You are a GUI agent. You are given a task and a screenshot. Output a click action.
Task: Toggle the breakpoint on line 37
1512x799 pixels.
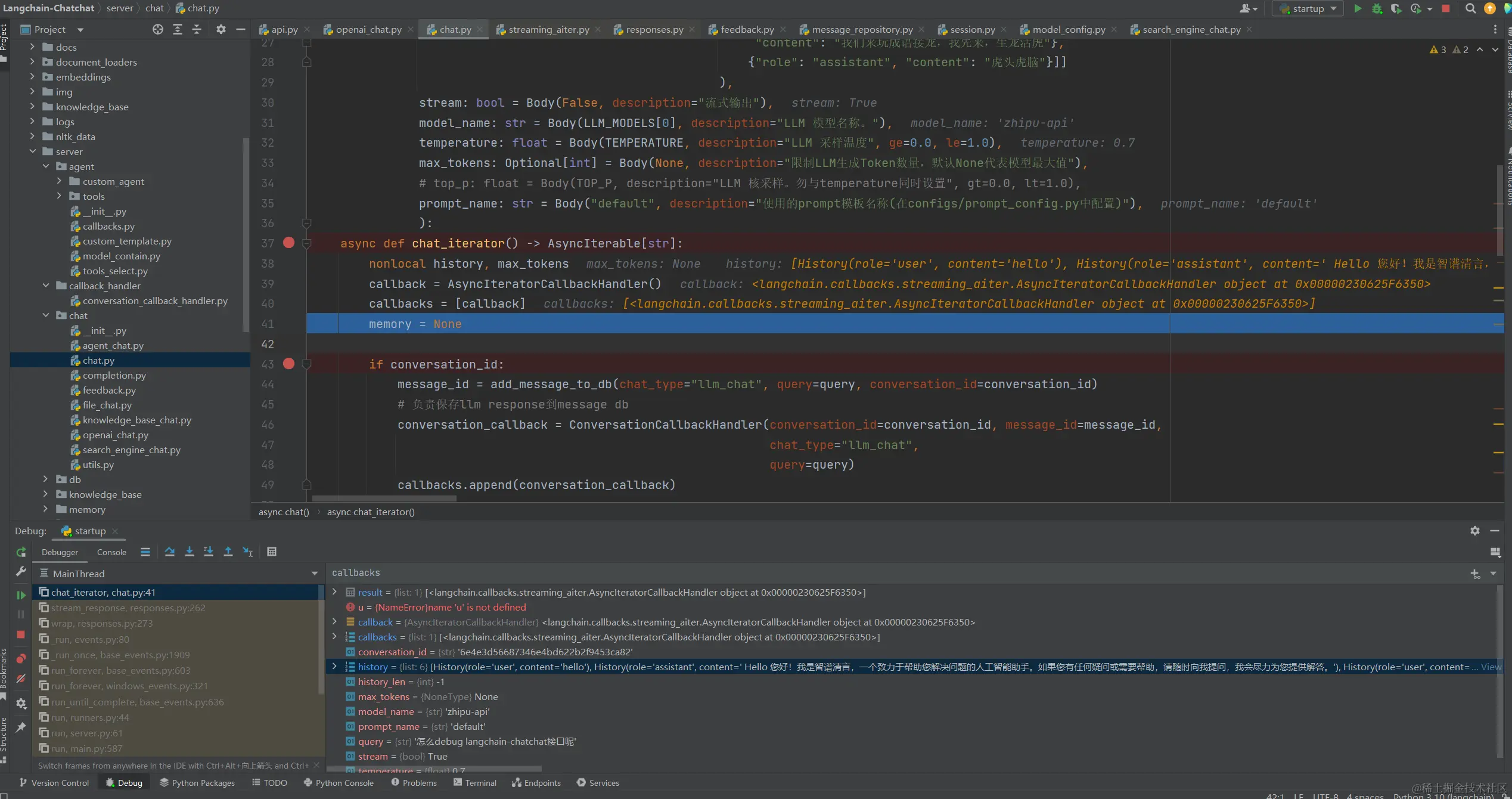tap(289, 243)
